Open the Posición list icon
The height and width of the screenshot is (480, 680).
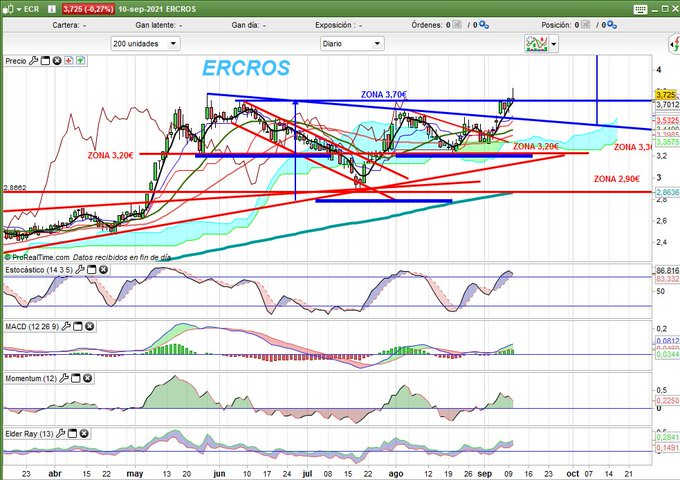tap(585, 25)
